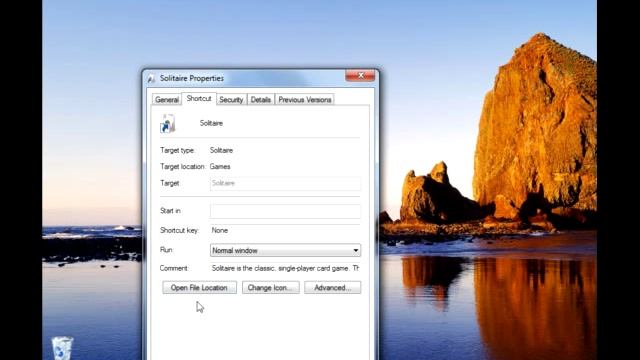Go to the Details tab
Image resolution: width=640 pixels, height=360 pixels.
[x=260, y=100]
